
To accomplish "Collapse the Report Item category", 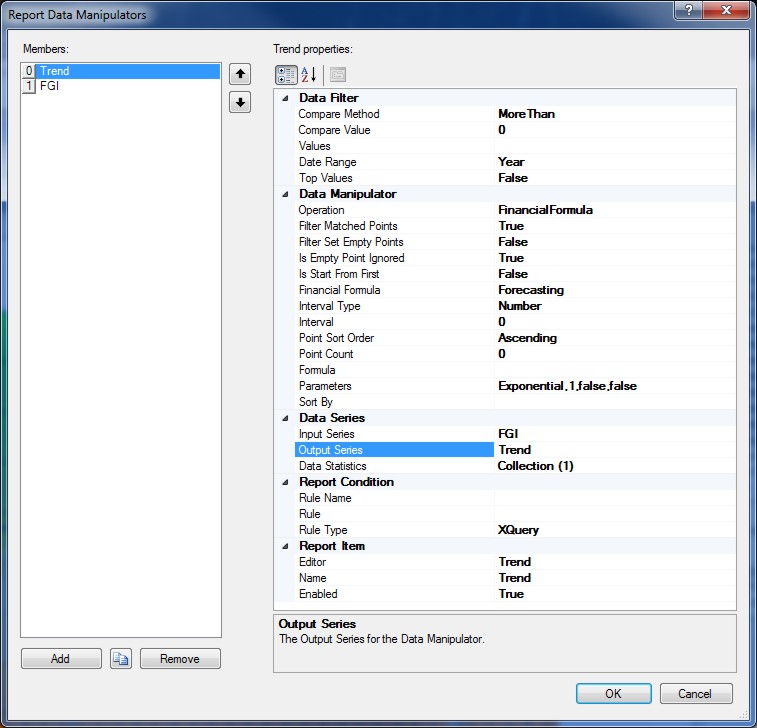I will pyautogui.click(x=285, y=546).
